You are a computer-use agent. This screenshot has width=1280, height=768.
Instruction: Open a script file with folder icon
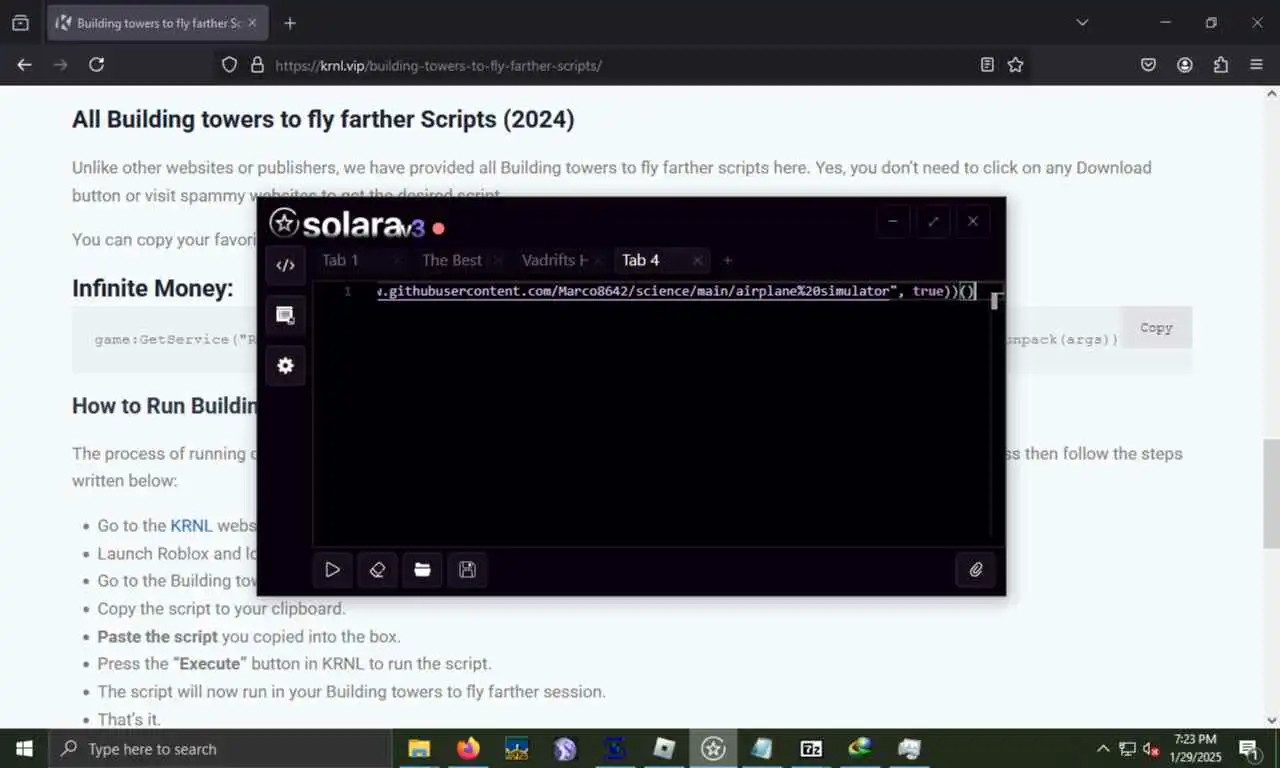[422, 570]
